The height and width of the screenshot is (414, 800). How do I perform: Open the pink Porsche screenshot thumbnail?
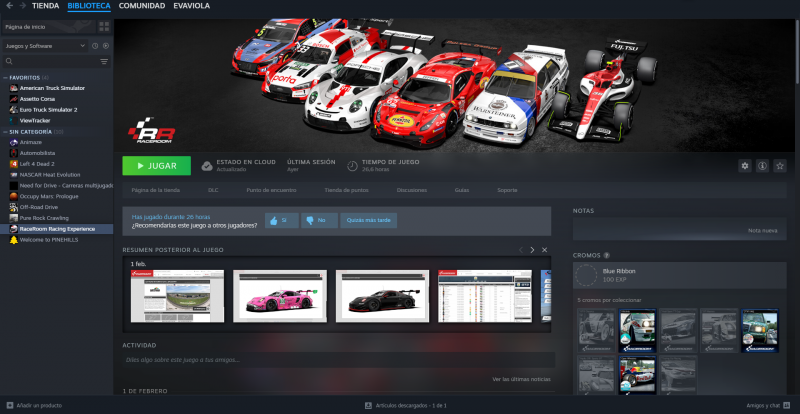[280, 296]
